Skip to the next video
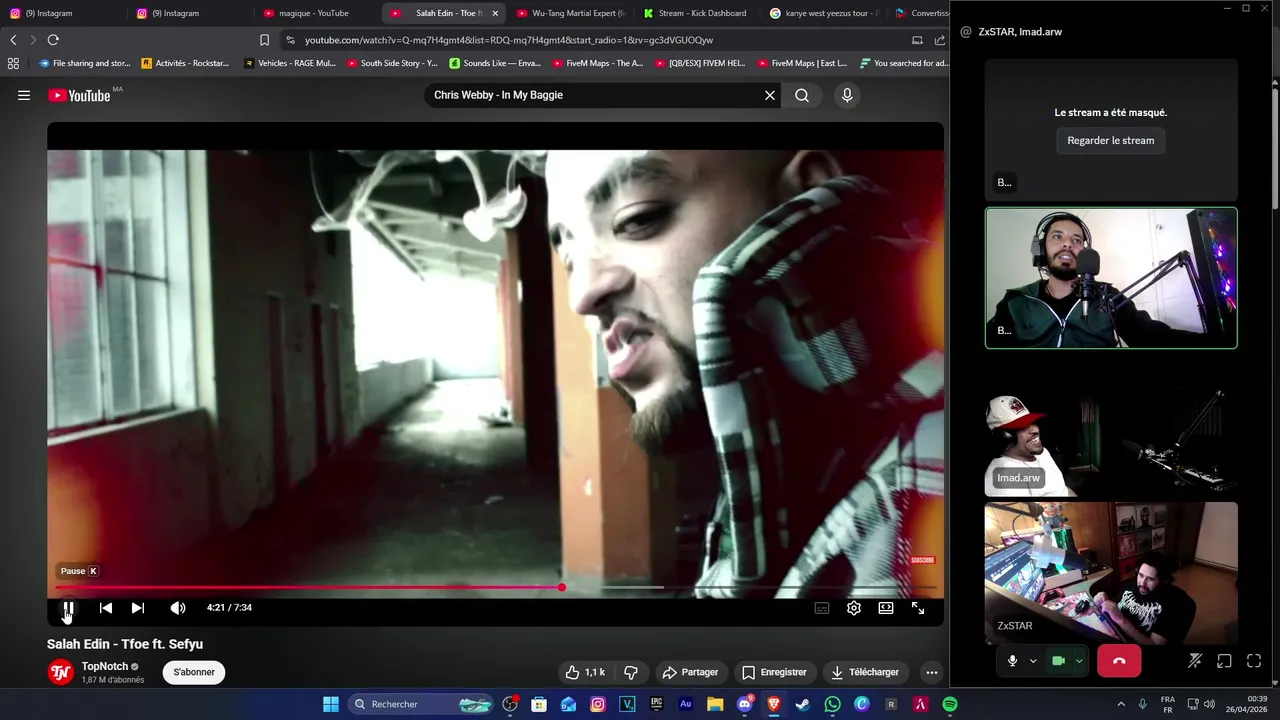This screenshot has width=1280, height=720. pos(138,608)
